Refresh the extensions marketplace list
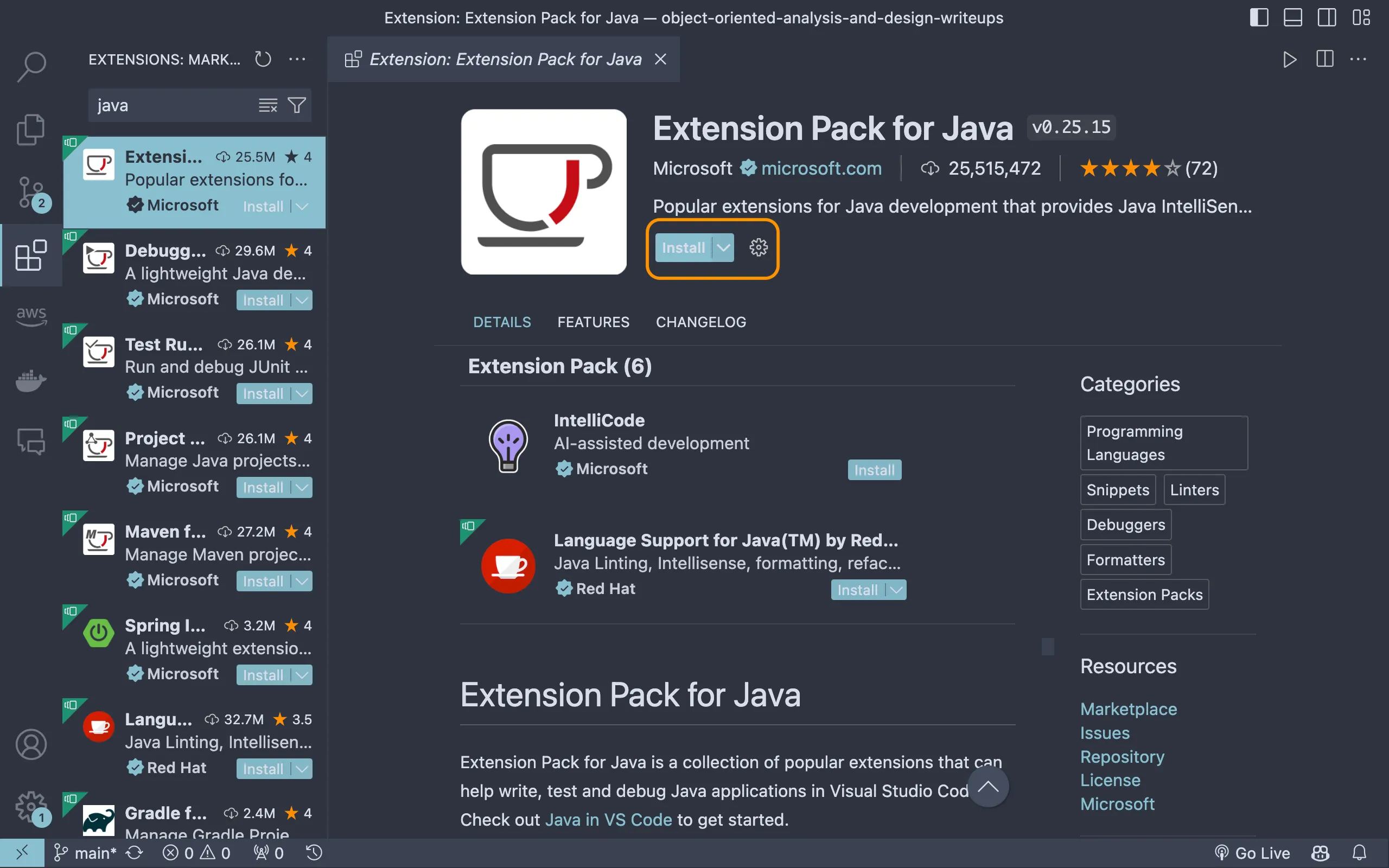 263,59
